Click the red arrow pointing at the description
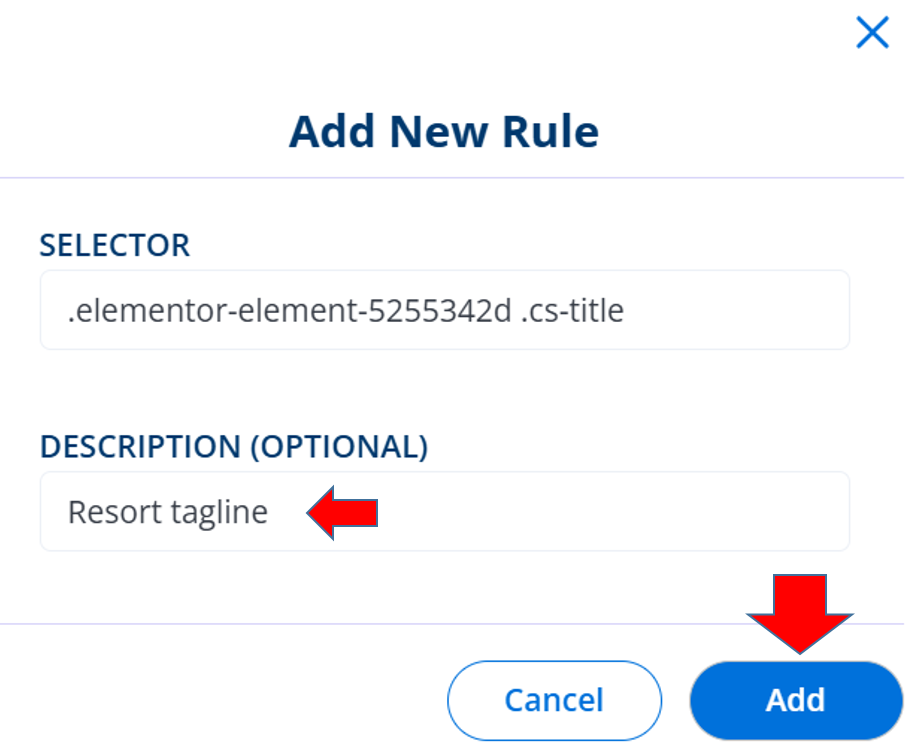Screen dimensions: 908x752 (x=342, y=513)
